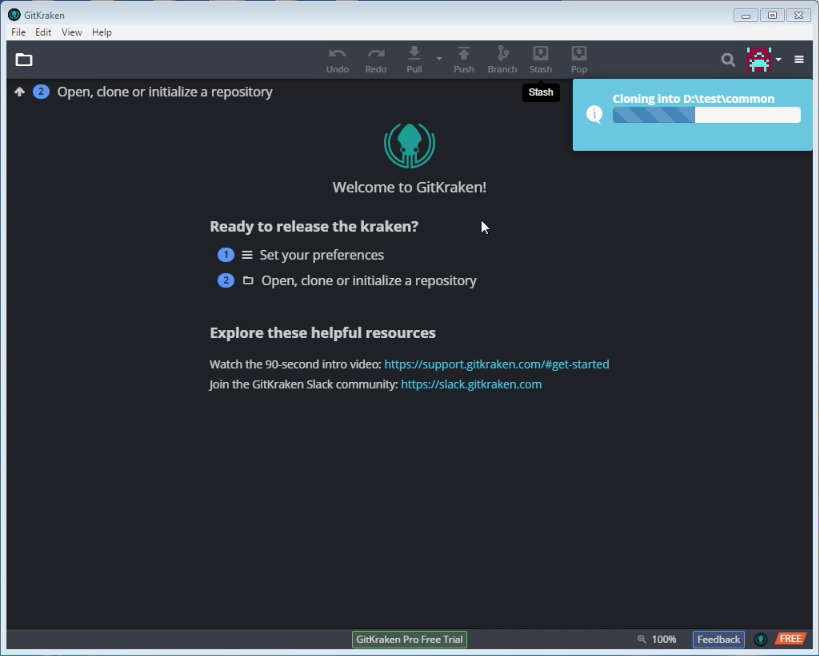Image resolution: width=819 pixels, height=656 pixels.
Task: Click the Feedback button
Action: [719, 639]
